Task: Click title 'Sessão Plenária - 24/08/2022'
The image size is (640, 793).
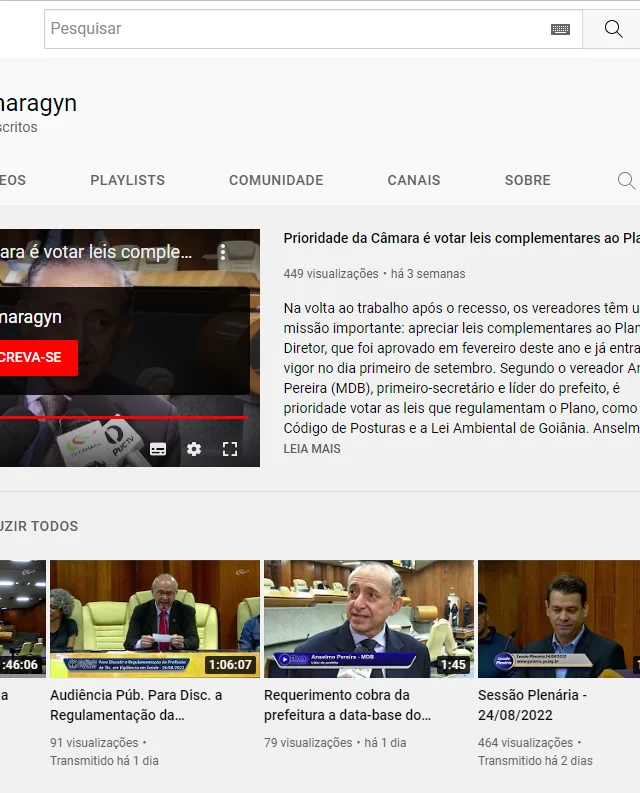Action: click(532, 705)
